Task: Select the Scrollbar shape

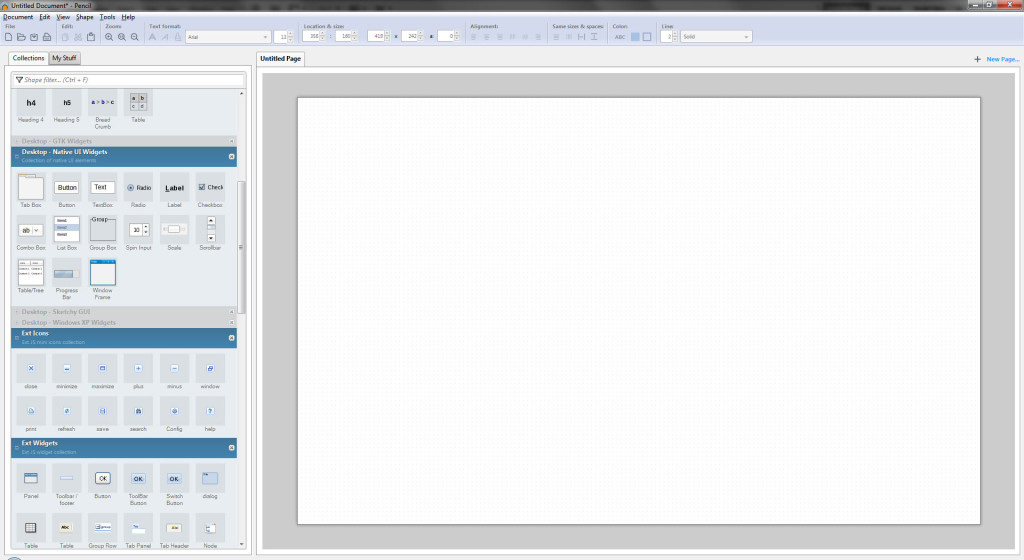Action: coord(210,234)
